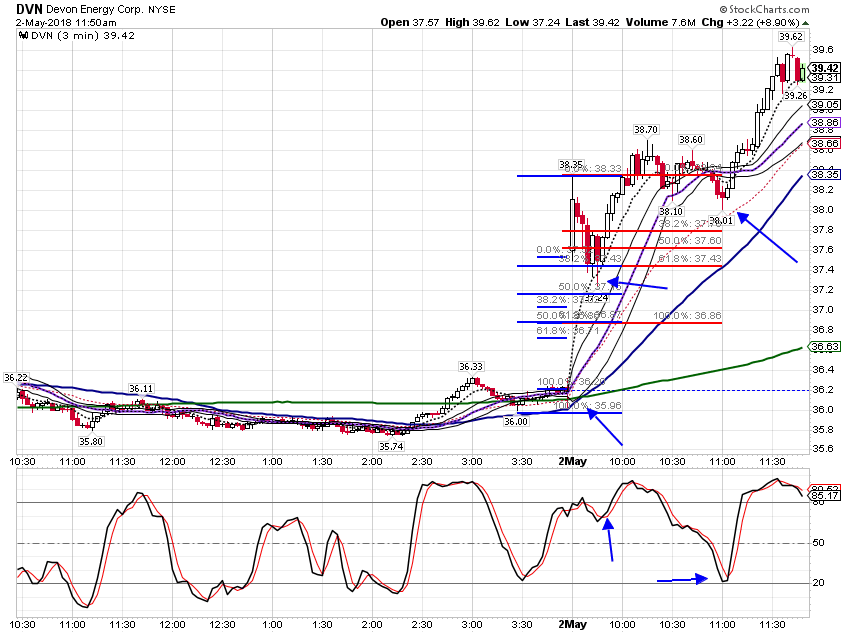Click the 'Volume 7.6M' header value
Viewport: 850px width, 633px height.
(660, 22)
